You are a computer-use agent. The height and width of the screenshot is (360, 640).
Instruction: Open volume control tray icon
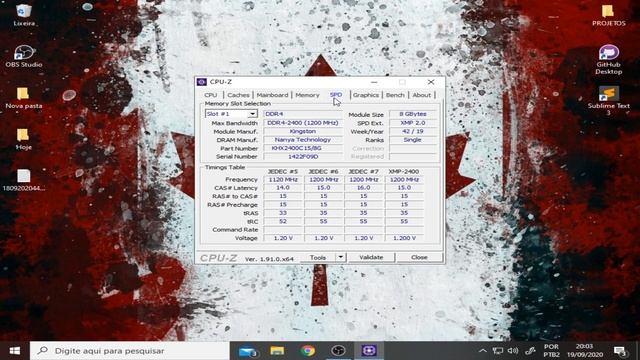(513, 351)
